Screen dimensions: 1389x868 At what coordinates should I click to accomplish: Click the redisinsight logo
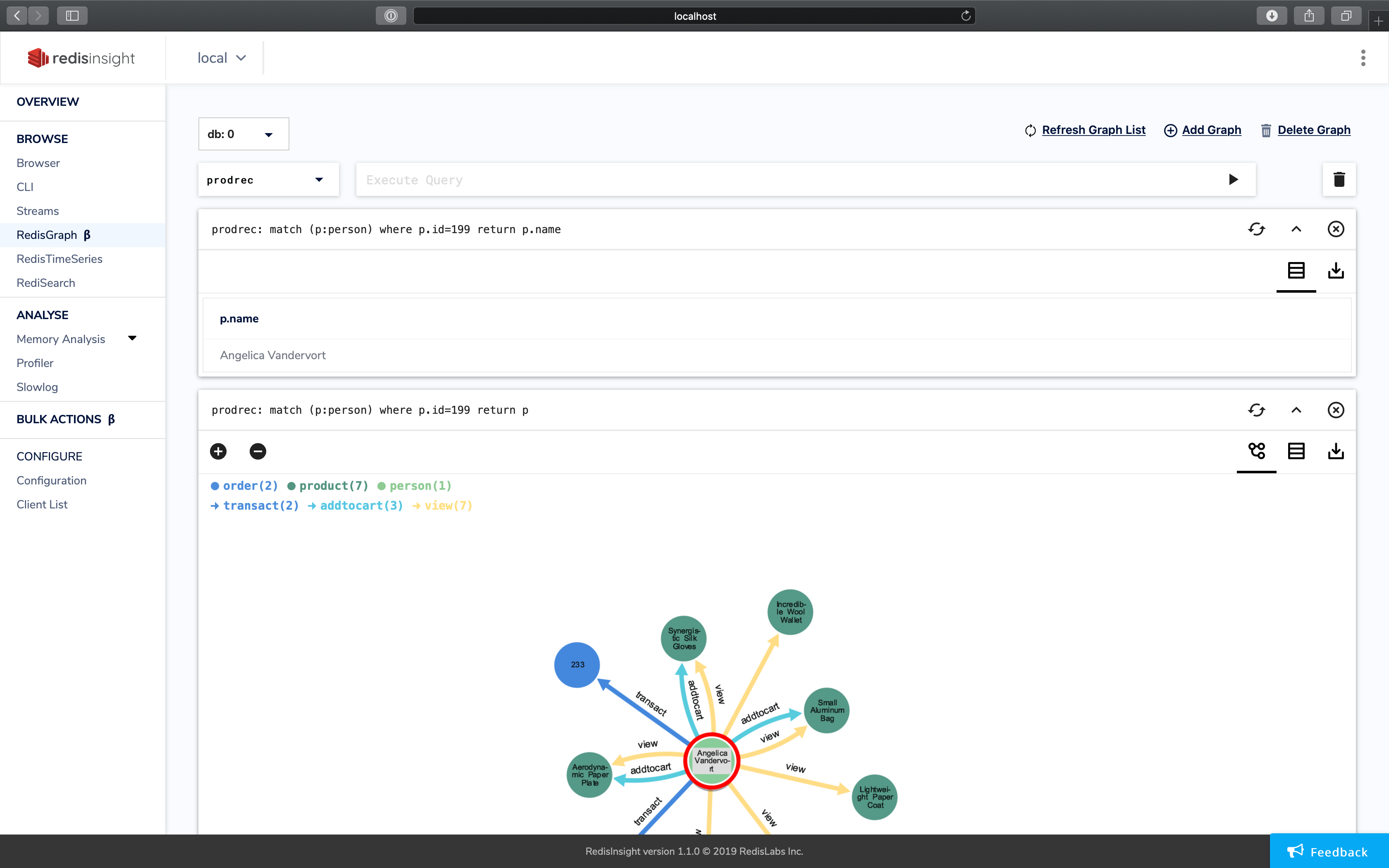[x=81, y=58]
